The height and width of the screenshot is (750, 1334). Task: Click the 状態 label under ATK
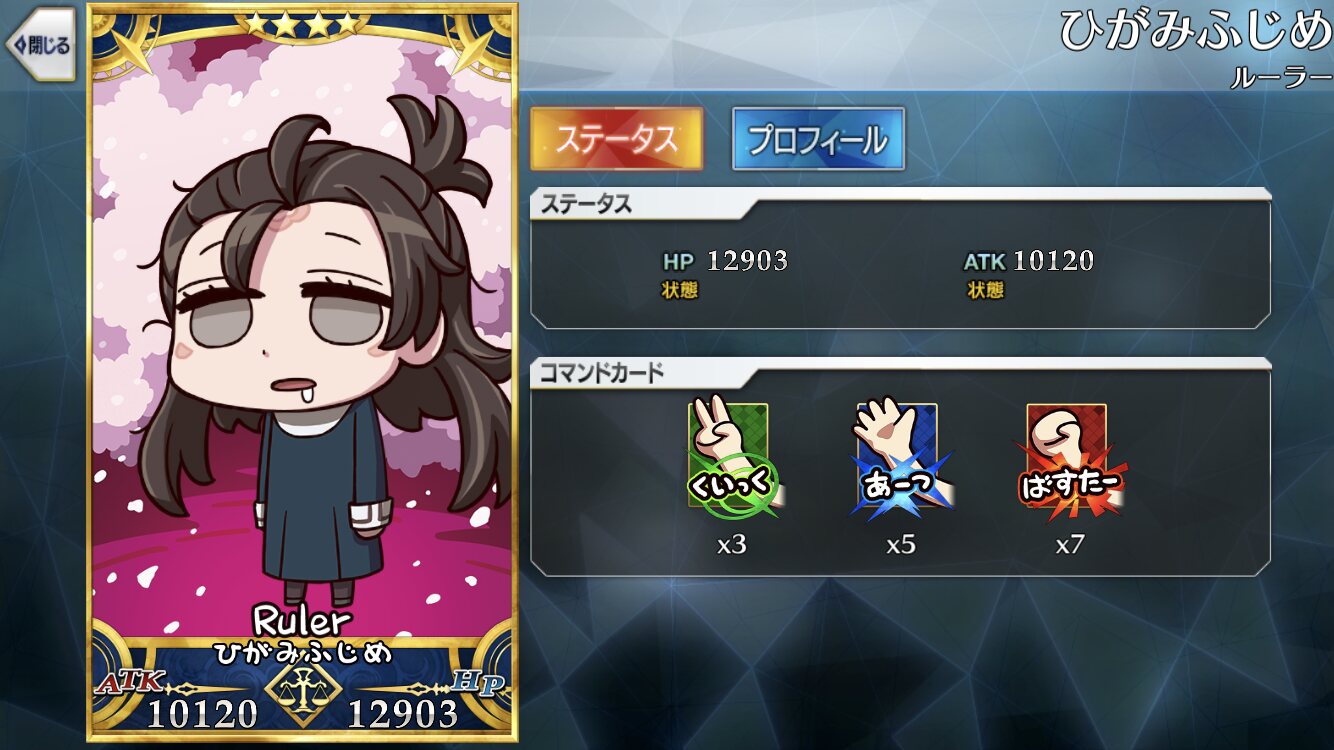pos(985,290)
